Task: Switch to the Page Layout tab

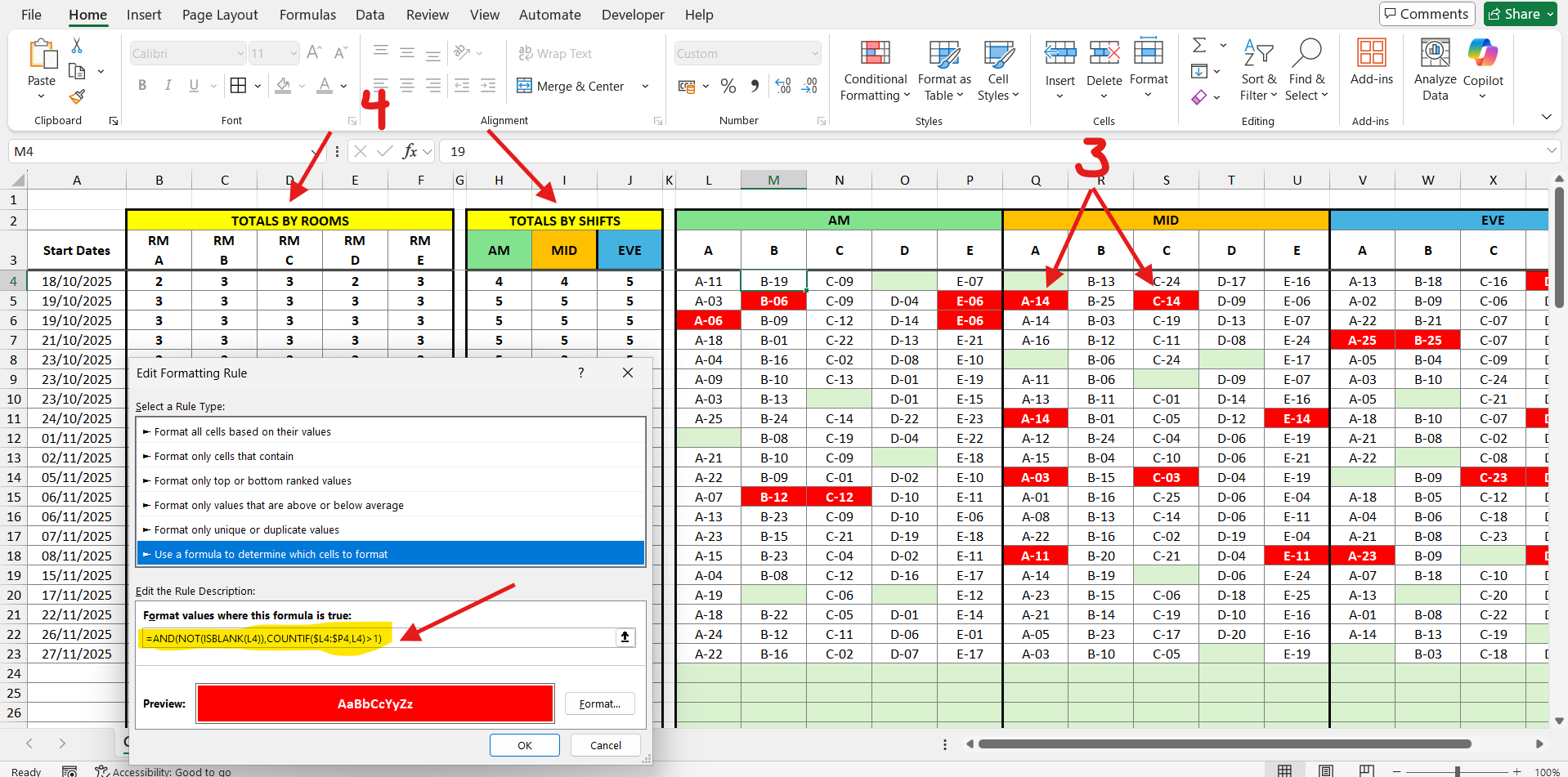Action: (x=220, y=15)
